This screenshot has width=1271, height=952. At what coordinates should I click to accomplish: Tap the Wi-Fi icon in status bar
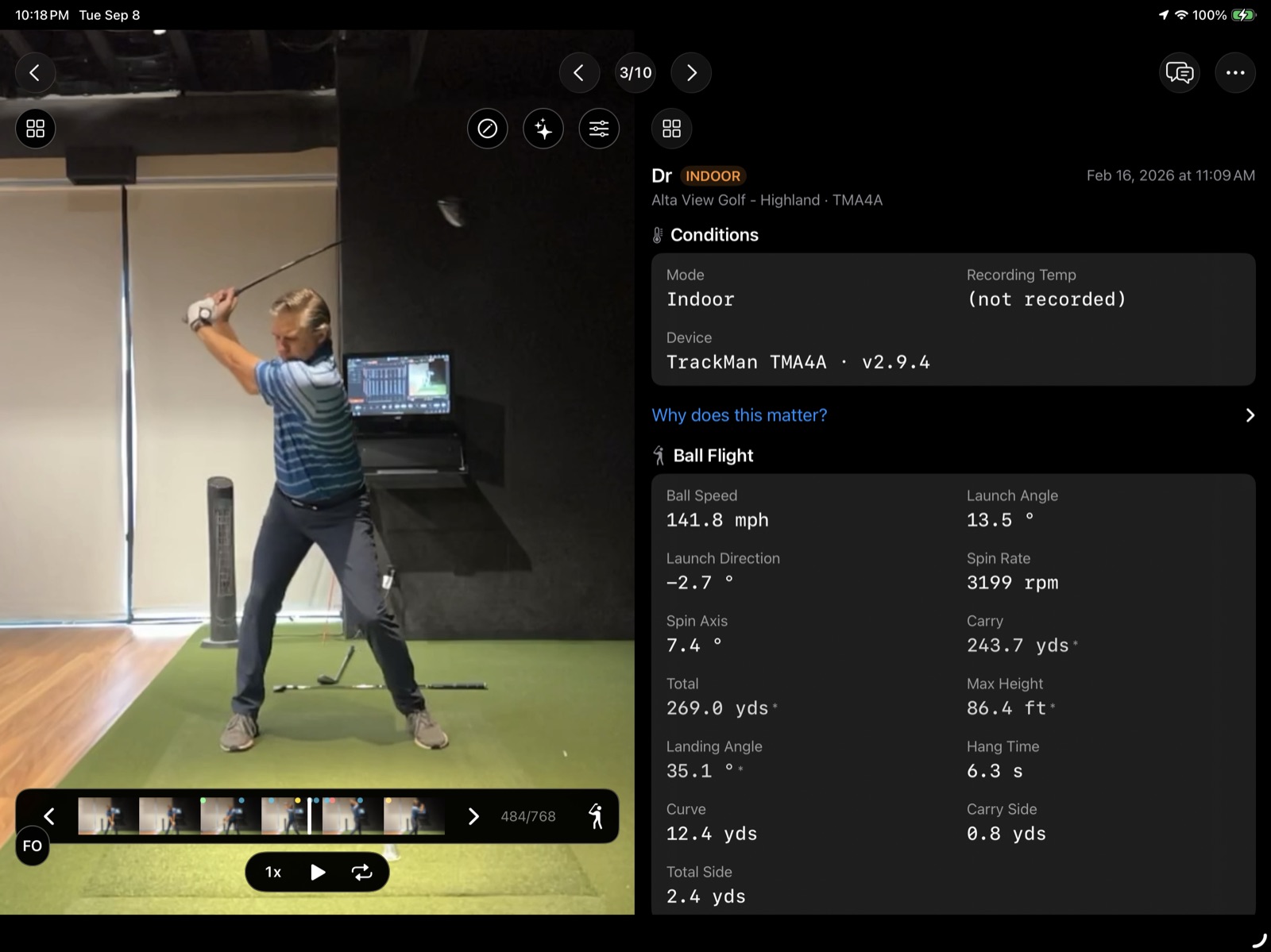pos(1182,15)
